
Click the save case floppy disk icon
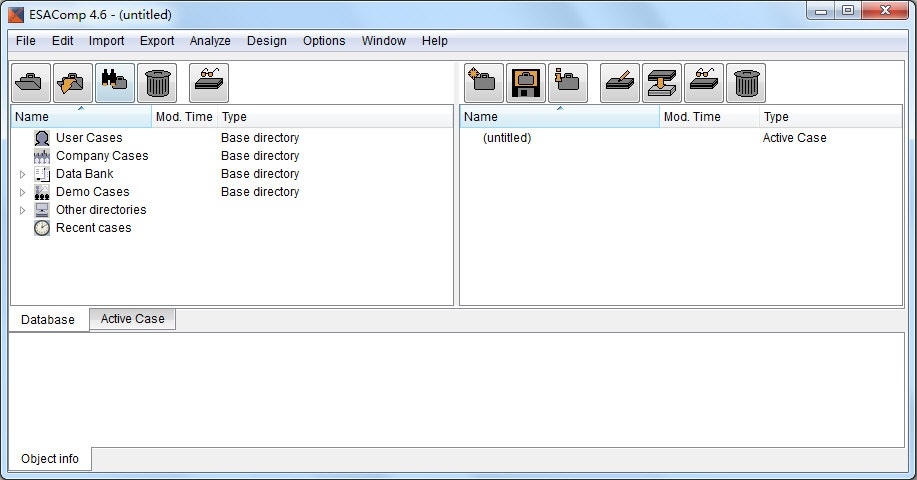tap(526, 83)
